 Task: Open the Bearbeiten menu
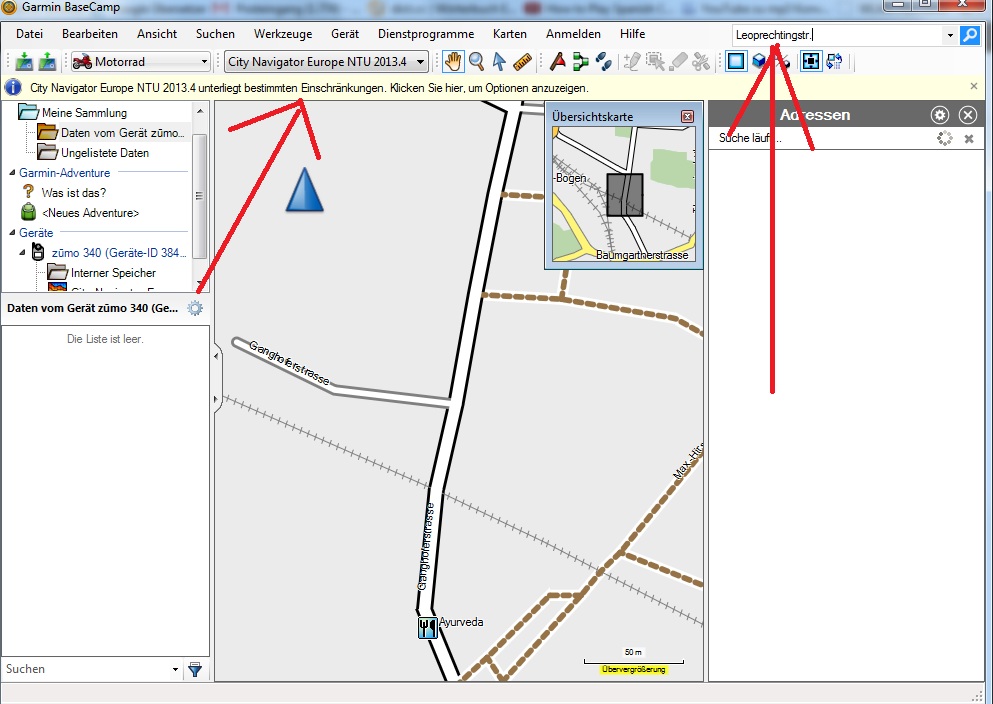click(90, 34)
